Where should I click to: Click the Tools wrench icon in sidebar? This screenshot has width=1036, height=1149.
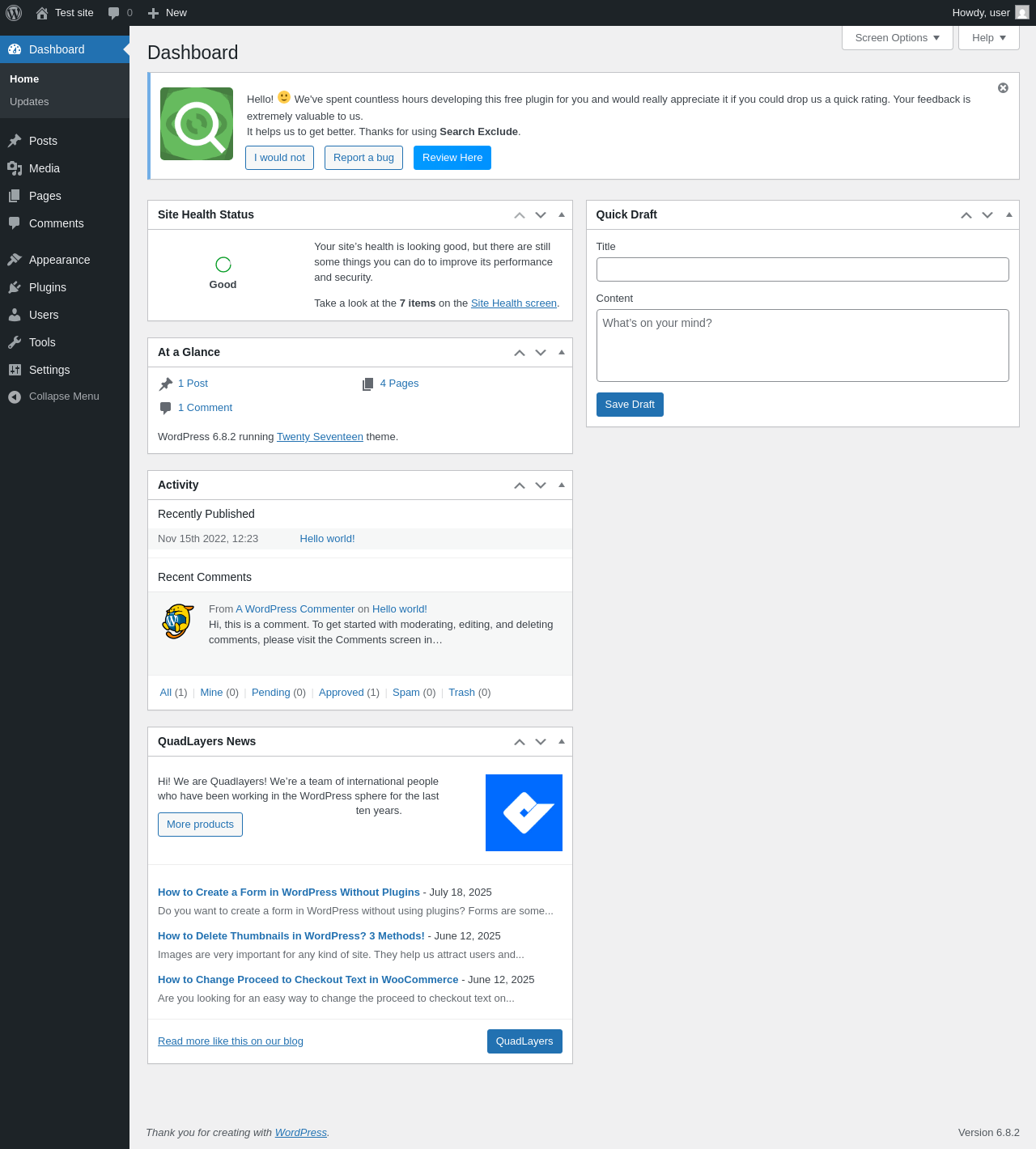[x=15, y=342]
